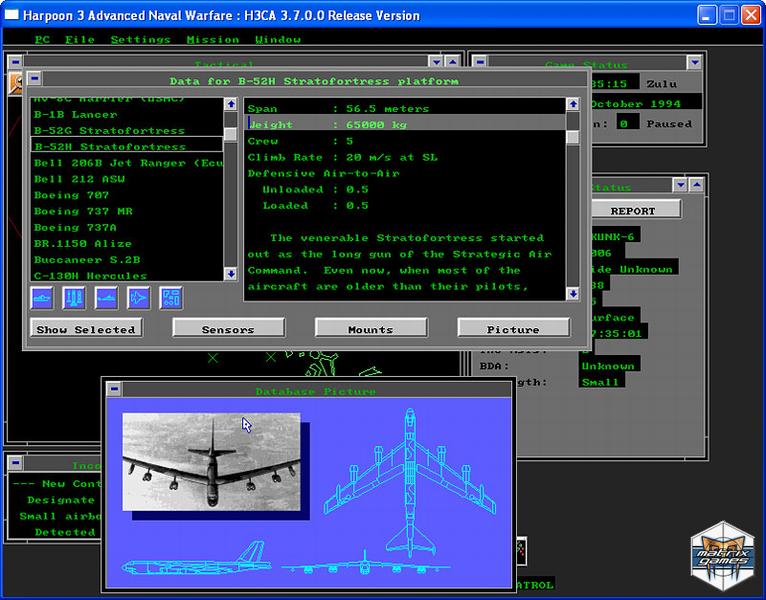Open the Window menu
The image size is (766, 600).
[278, 40]
